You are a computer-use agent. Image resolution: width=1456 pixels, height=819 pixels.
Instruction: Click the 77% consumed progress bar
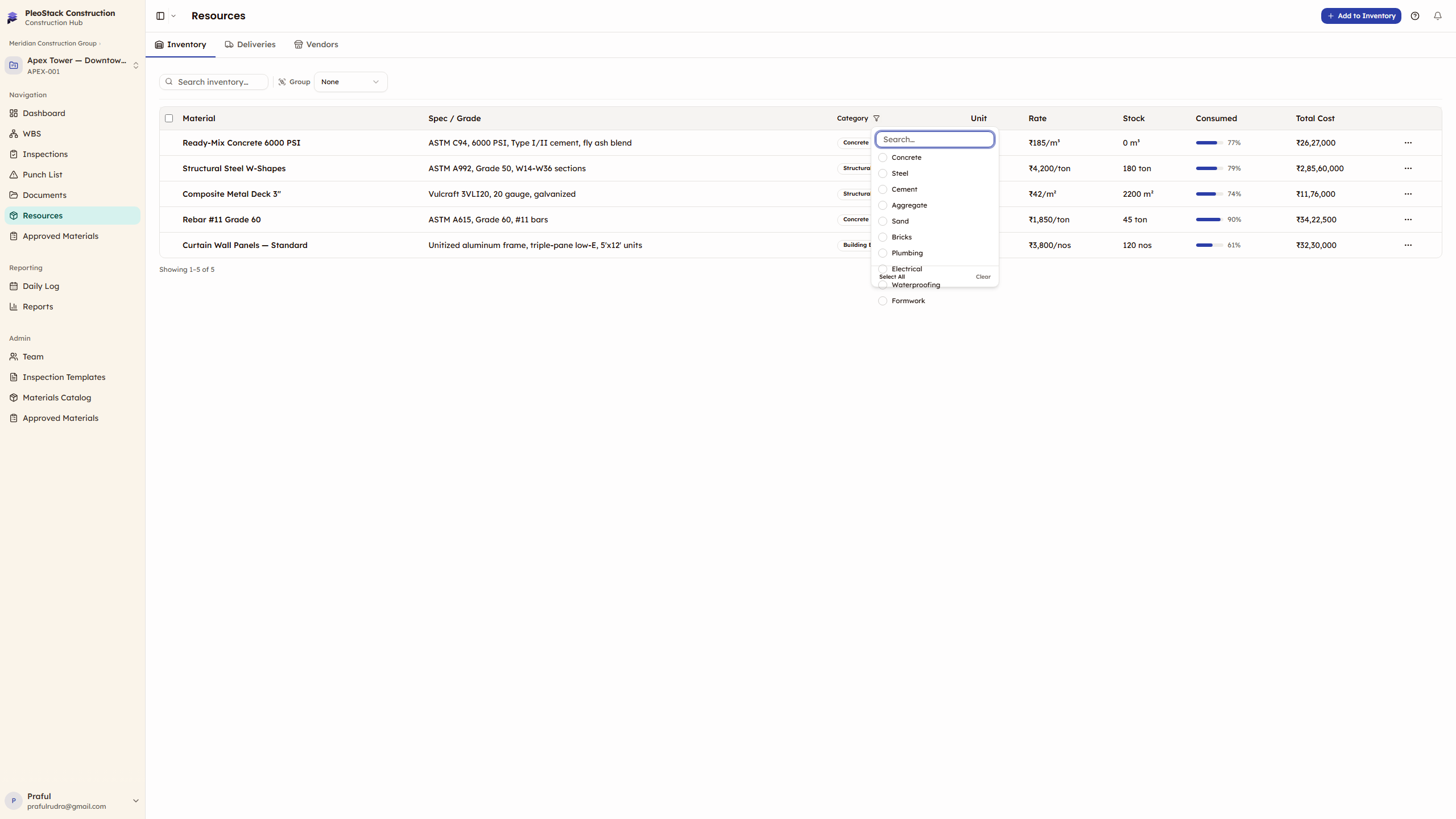(1209, 143)
